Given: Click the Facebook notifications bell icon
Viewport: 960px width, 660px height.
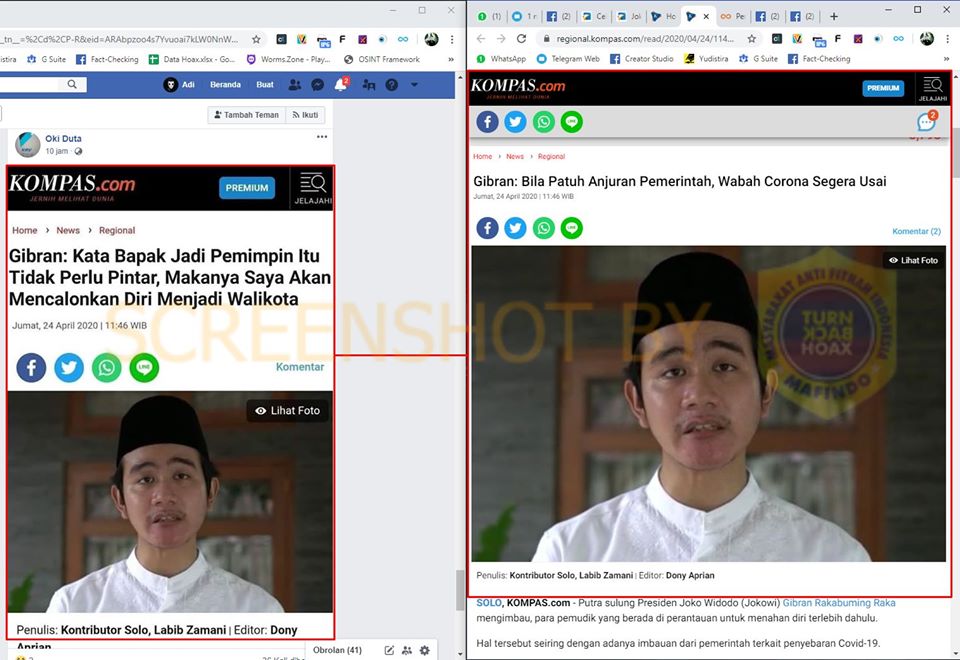Looking at the screenshot, I should click(341, 84).
